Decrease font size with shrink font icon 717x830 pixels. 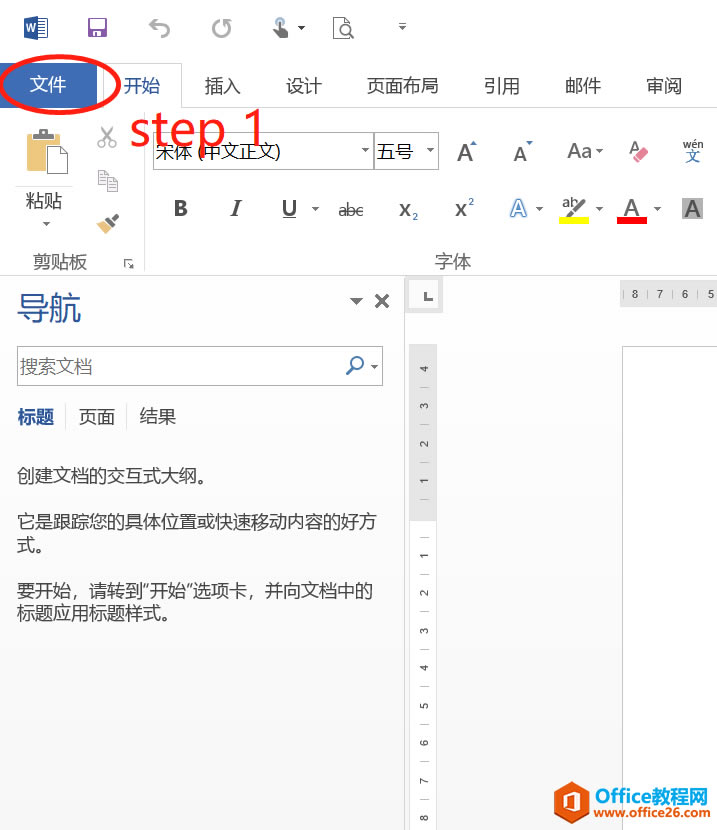[x=523, y=152]
